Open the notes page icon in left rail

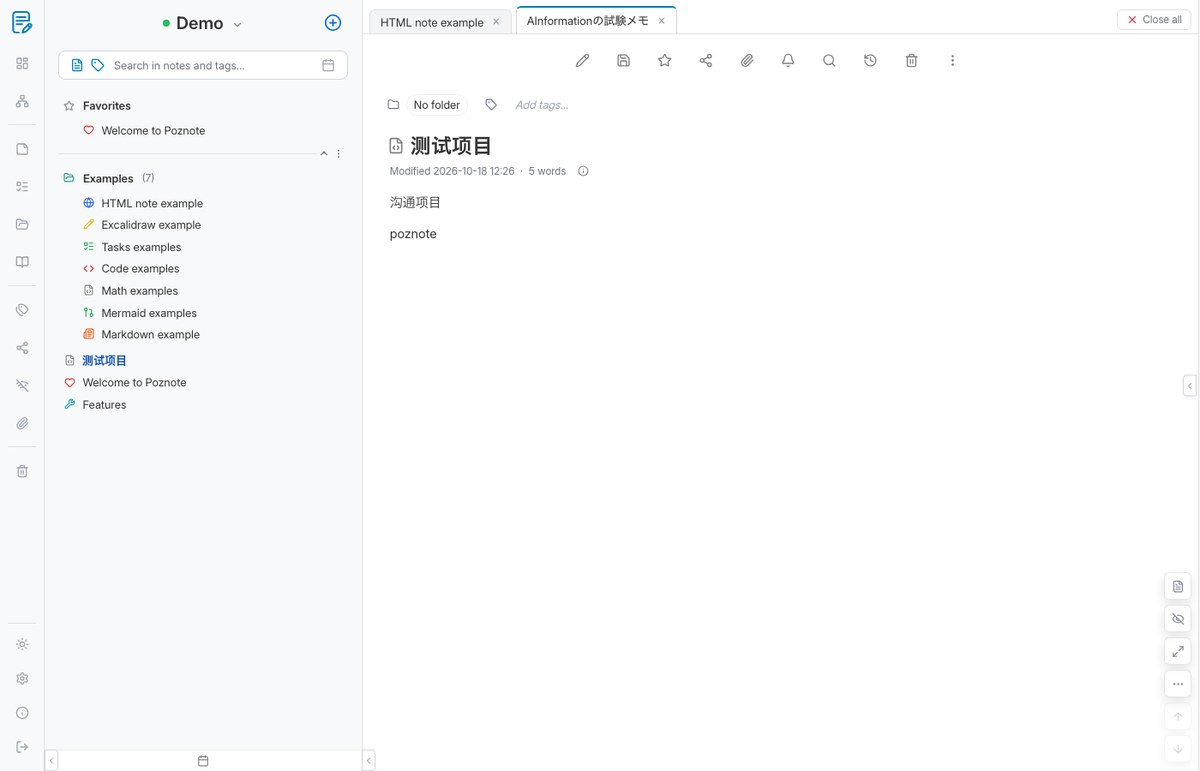[x=22, y=149]
